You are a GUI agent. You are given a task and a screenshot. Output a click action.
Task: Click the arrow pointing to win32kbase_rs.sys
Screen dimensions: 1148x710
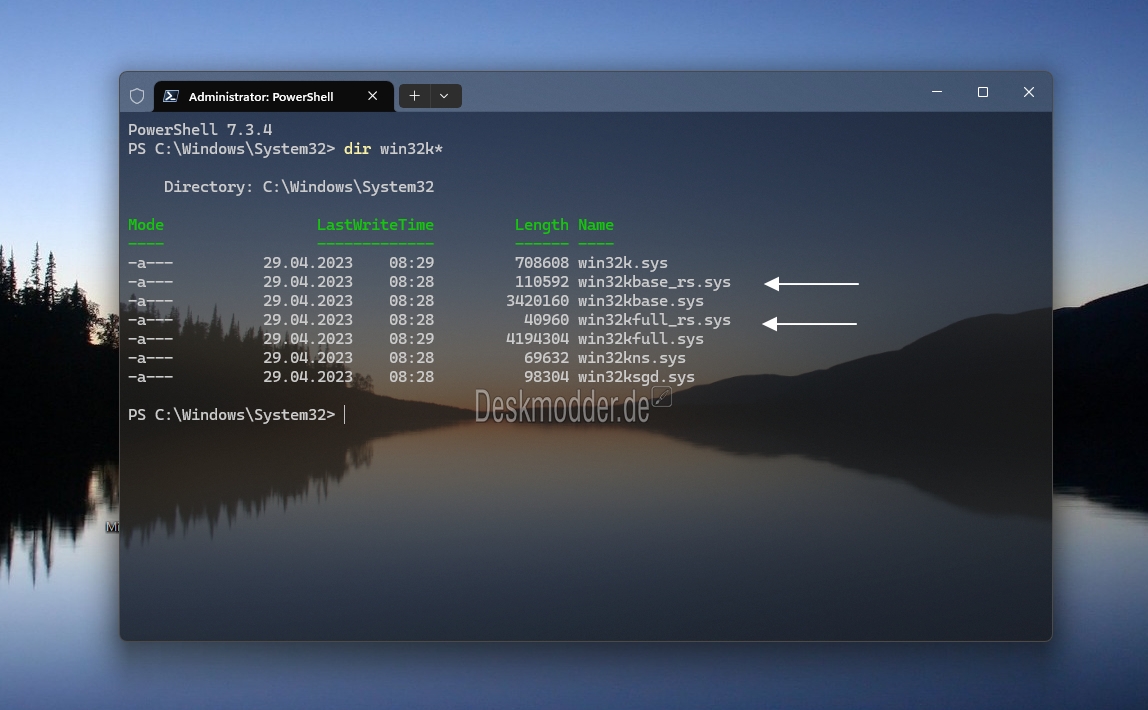(x=811, y=283)
